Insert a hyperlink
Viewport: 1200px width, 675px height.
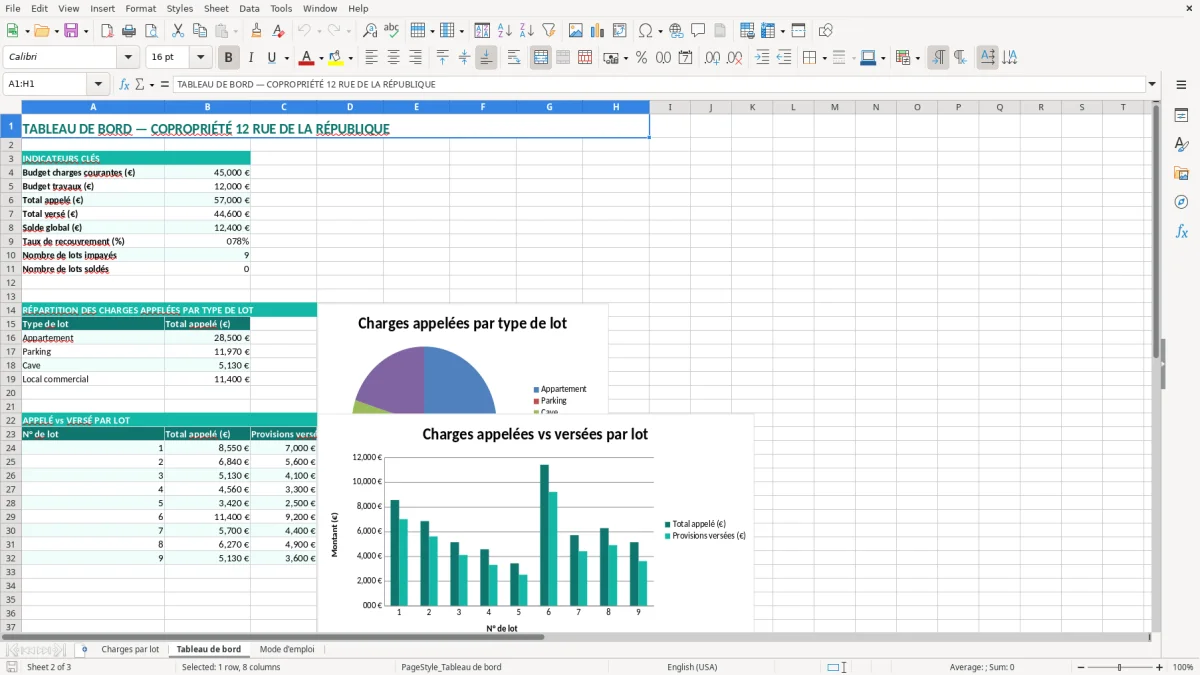pos(676,31)
